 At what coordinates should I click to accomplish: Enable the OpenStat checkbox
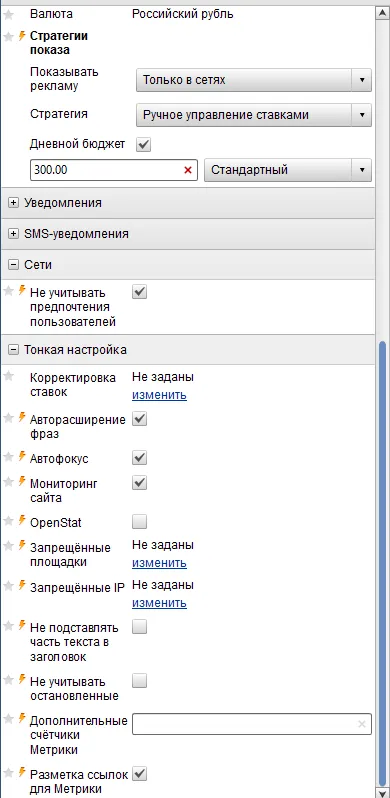pyautogui.click(x=140, y=522)
